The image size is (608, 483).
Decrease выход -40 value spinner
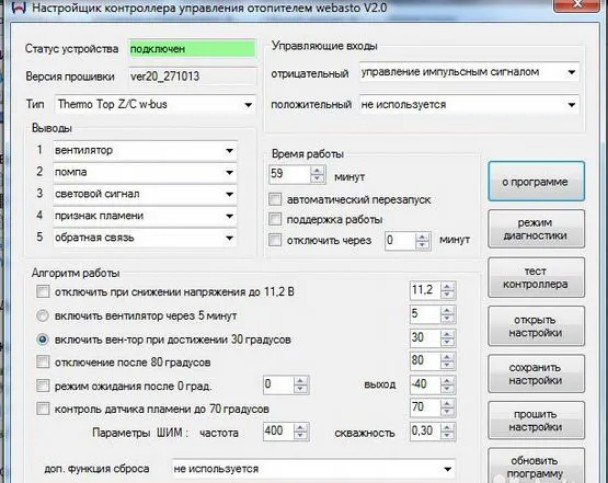(x=447, y=389)
